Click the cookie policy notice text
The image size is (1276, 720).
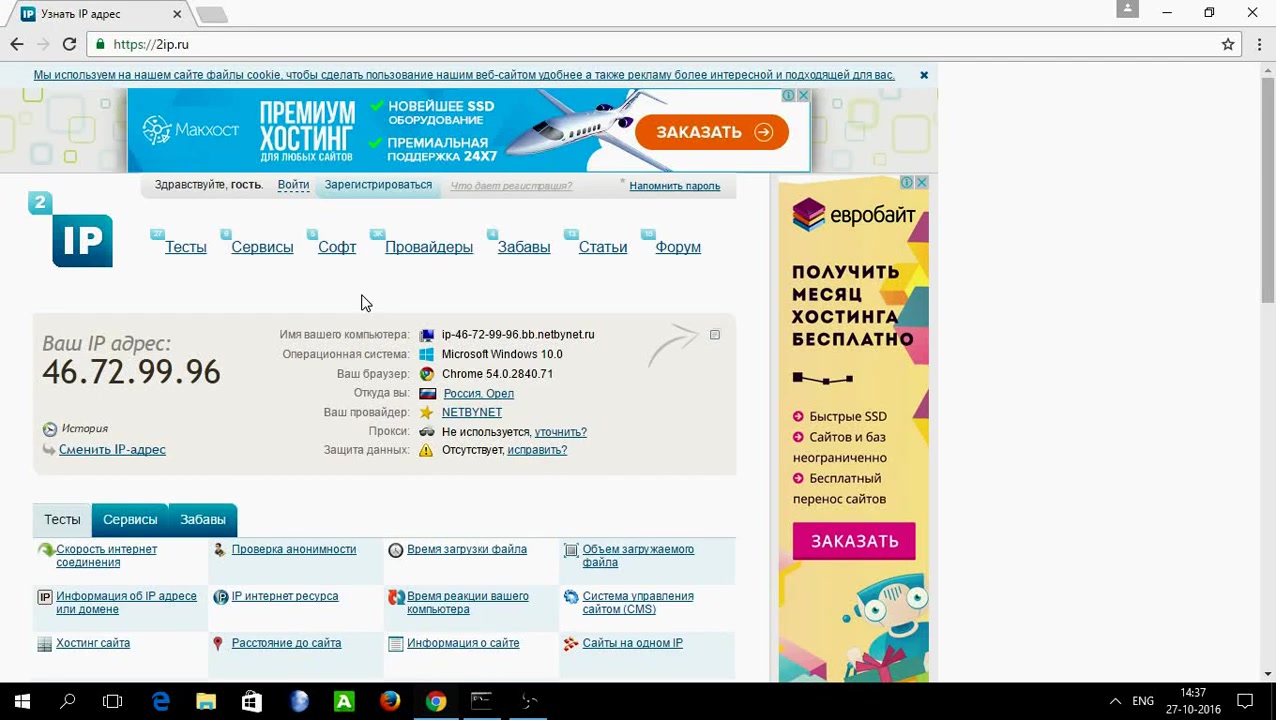click(464, 75)
